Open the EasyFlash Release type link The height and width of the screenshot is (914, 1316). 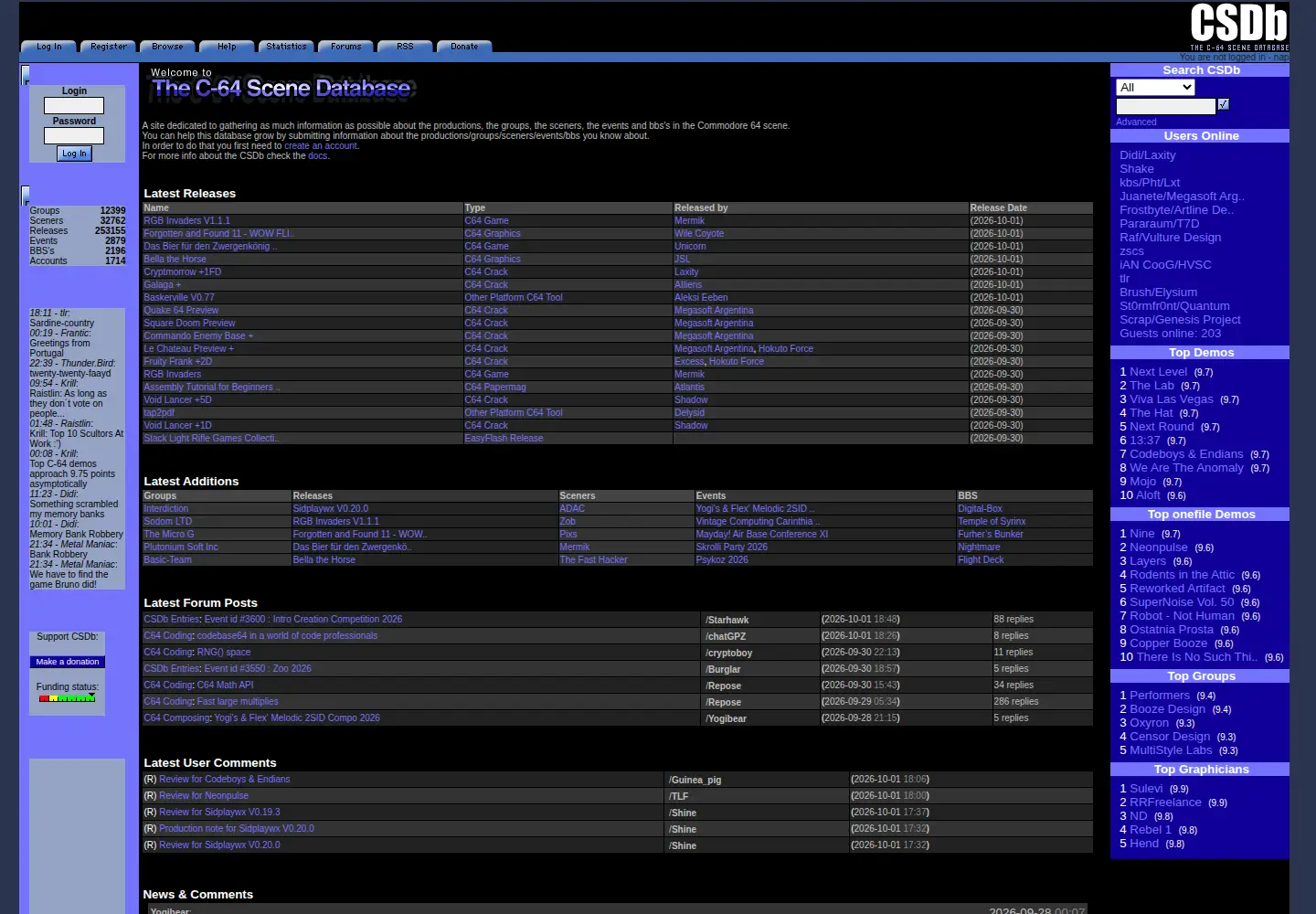(x=504, y=439)
